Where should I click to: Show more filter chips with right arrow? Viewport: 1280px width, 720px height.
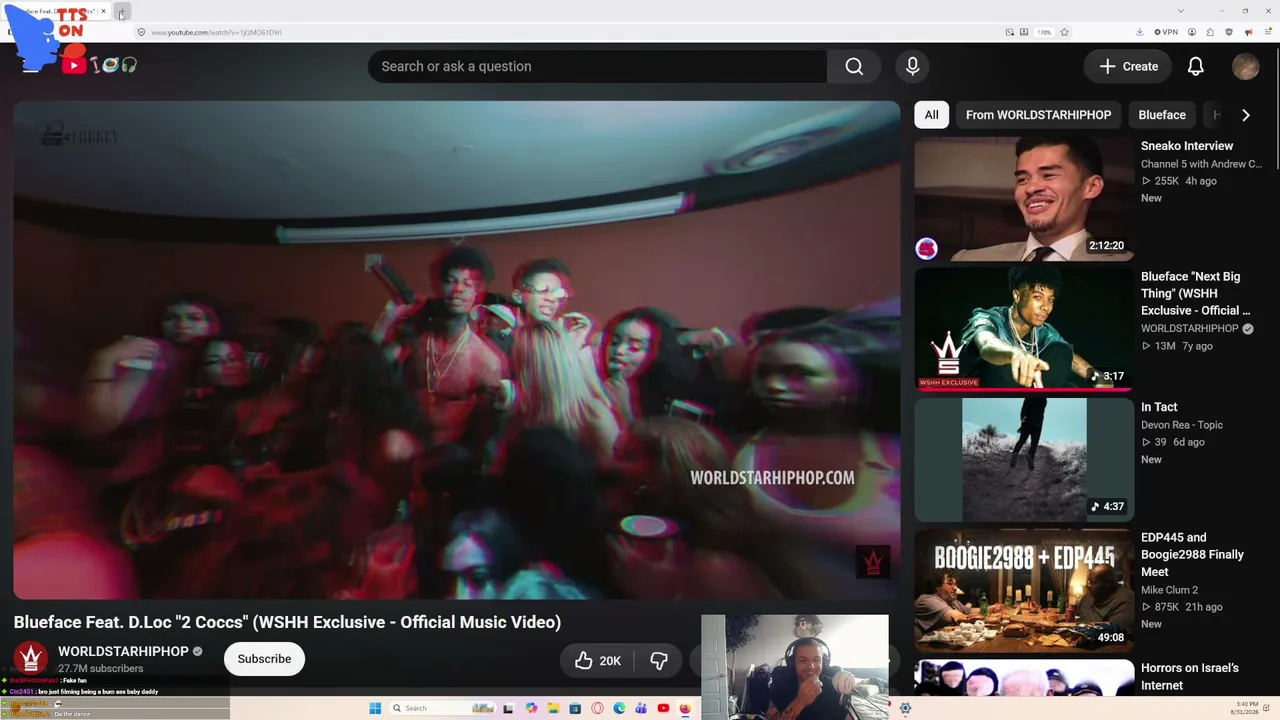1245,115
